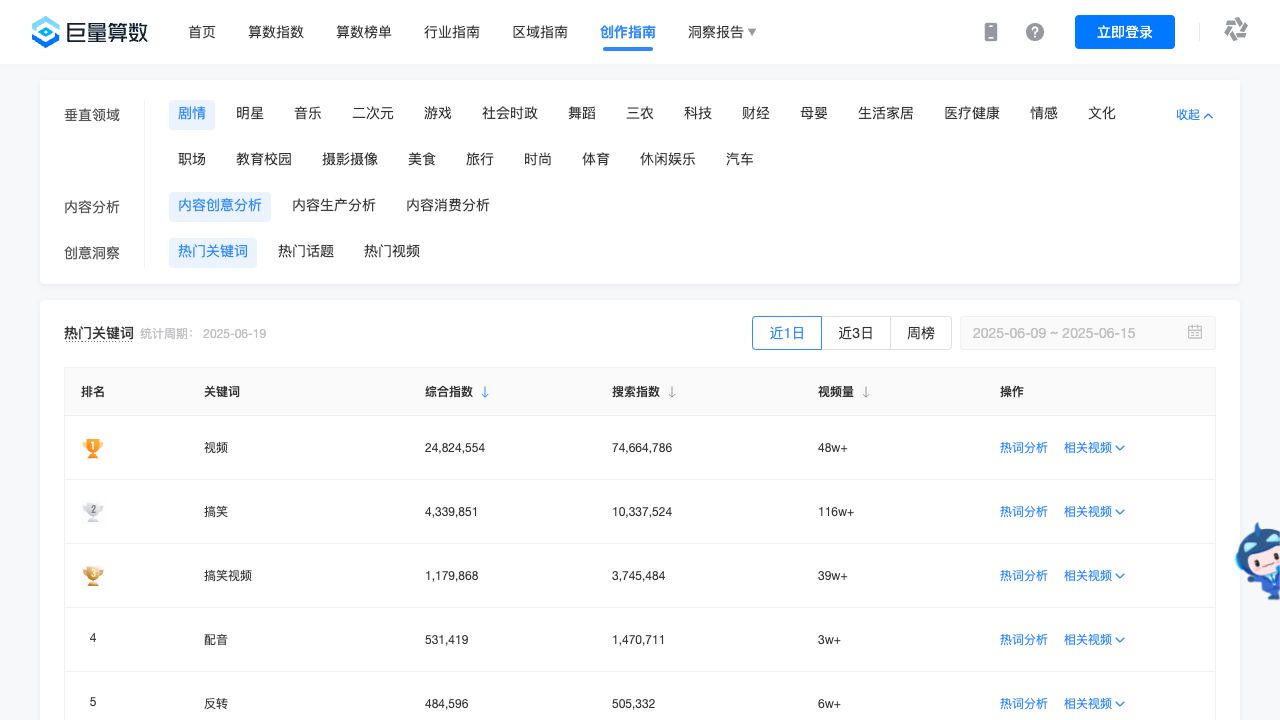The width and height of the screenshot is (1280, 720).
Task: Switch to the 热门话题 tab
Action: tap(306, 252)
